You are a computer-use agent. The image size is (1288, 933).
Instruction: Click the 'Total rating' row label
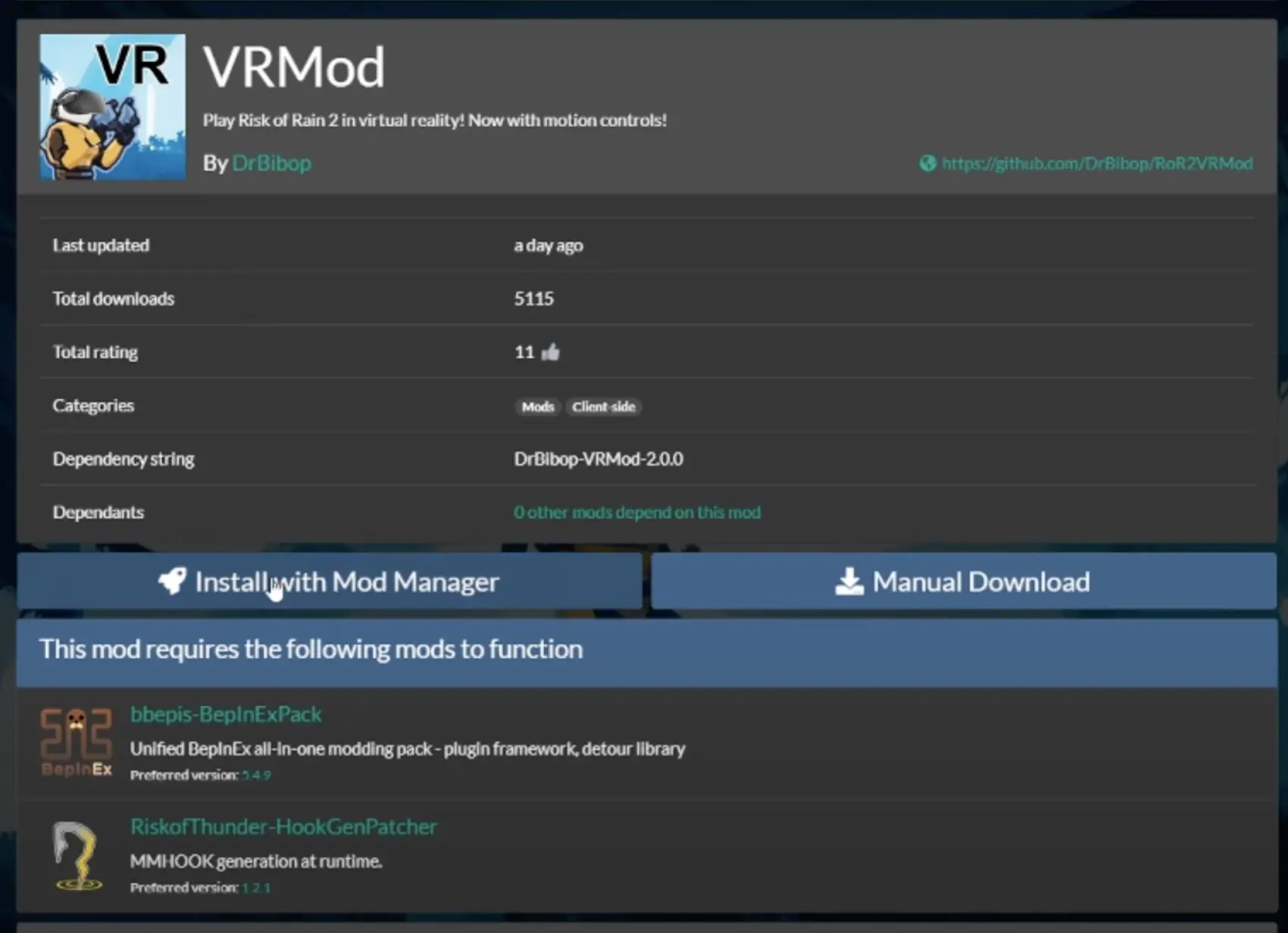click(x=95, y=352)
